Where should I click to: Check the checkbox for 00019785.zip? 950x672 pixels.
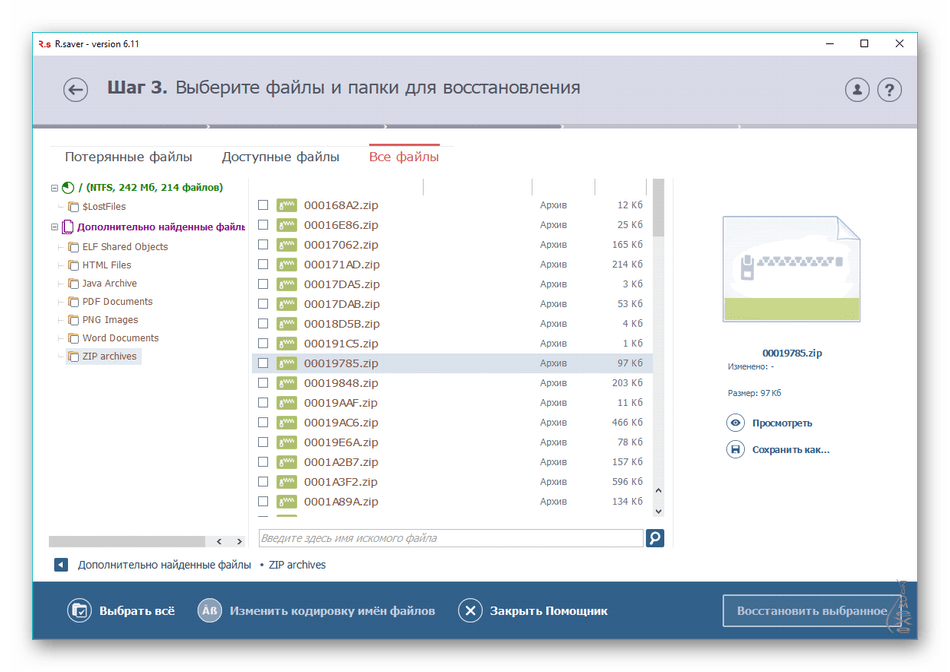click(x=263, y=362)
